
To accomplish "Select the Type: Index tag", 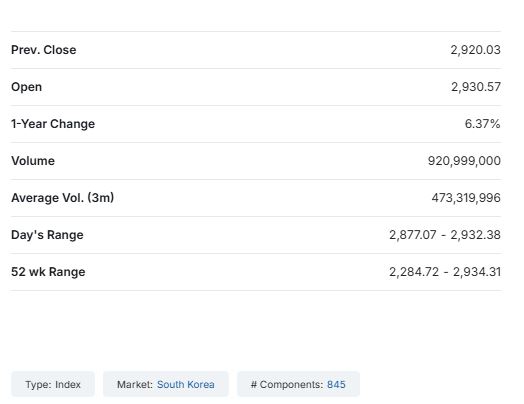I will (53, 384).
